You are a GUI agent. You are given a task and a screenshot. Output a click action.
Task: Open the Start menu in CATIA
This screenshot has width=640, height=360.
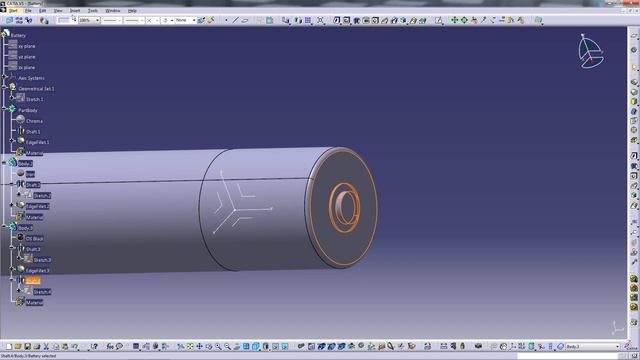pyautogui.click(x=13, y=11)
